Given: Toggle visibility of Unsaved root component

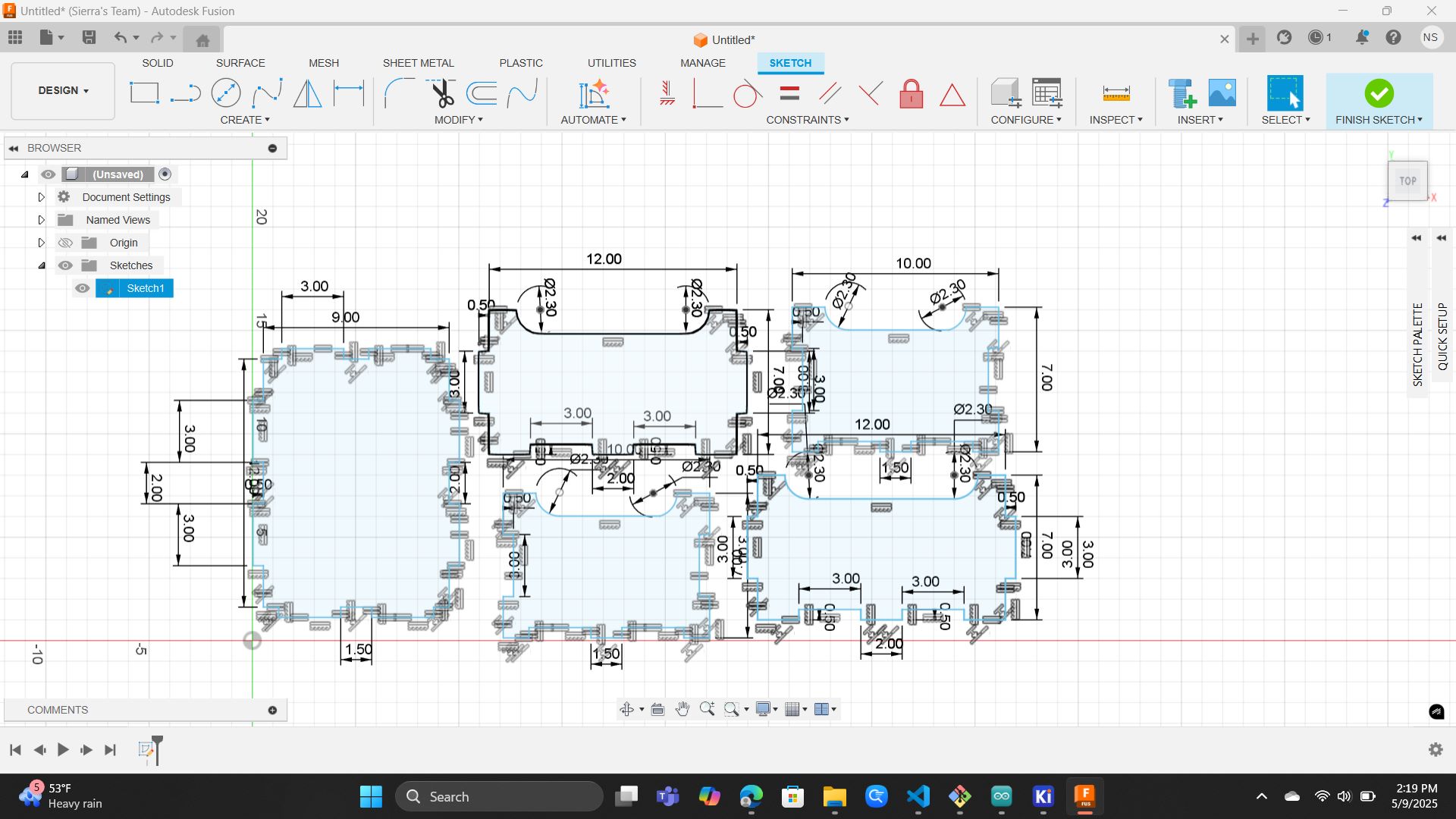Looking at the screenshot, I should click(x=48, y=174).
